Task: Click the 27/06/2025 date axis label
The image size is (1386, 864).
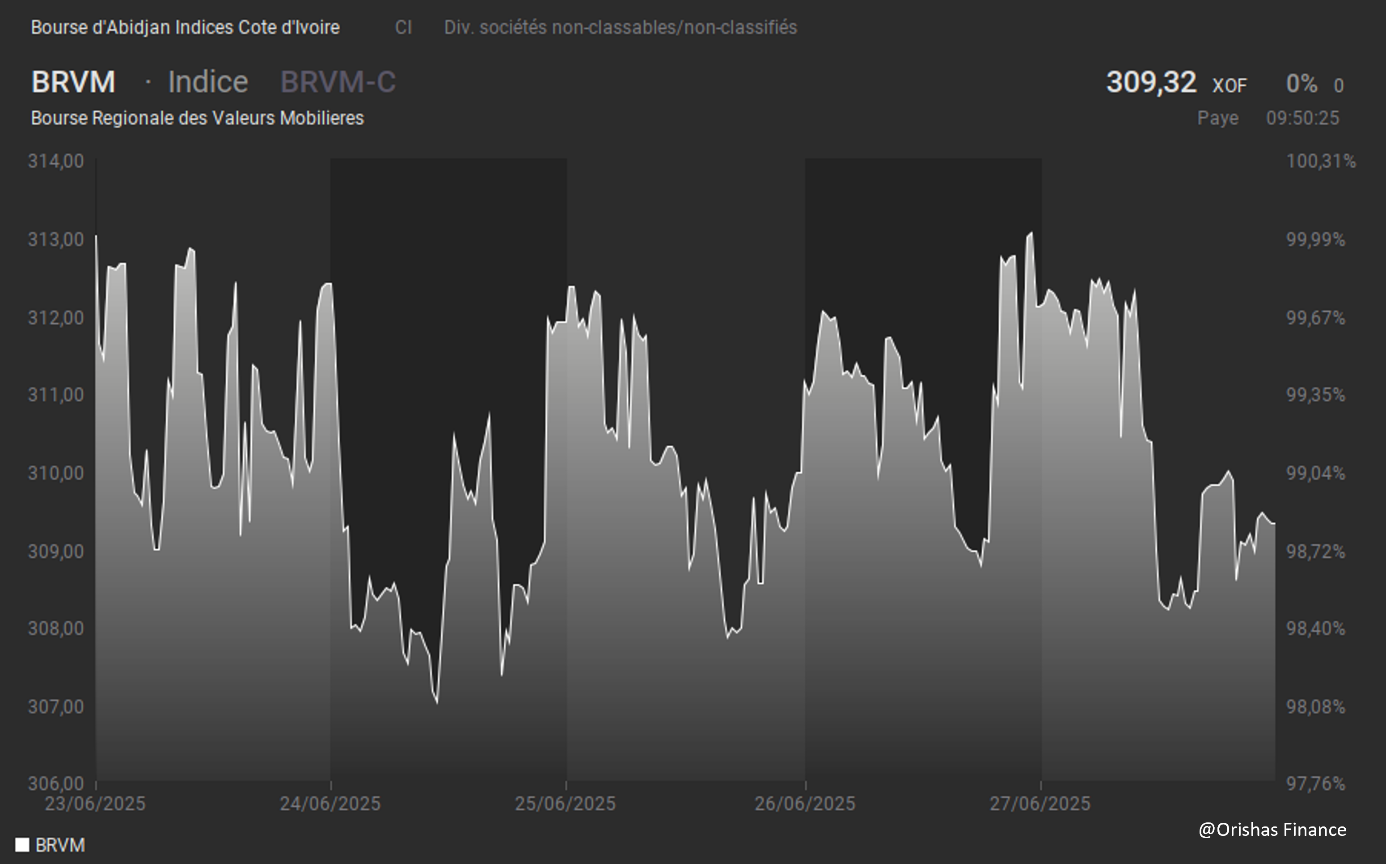Action: 1040,804
